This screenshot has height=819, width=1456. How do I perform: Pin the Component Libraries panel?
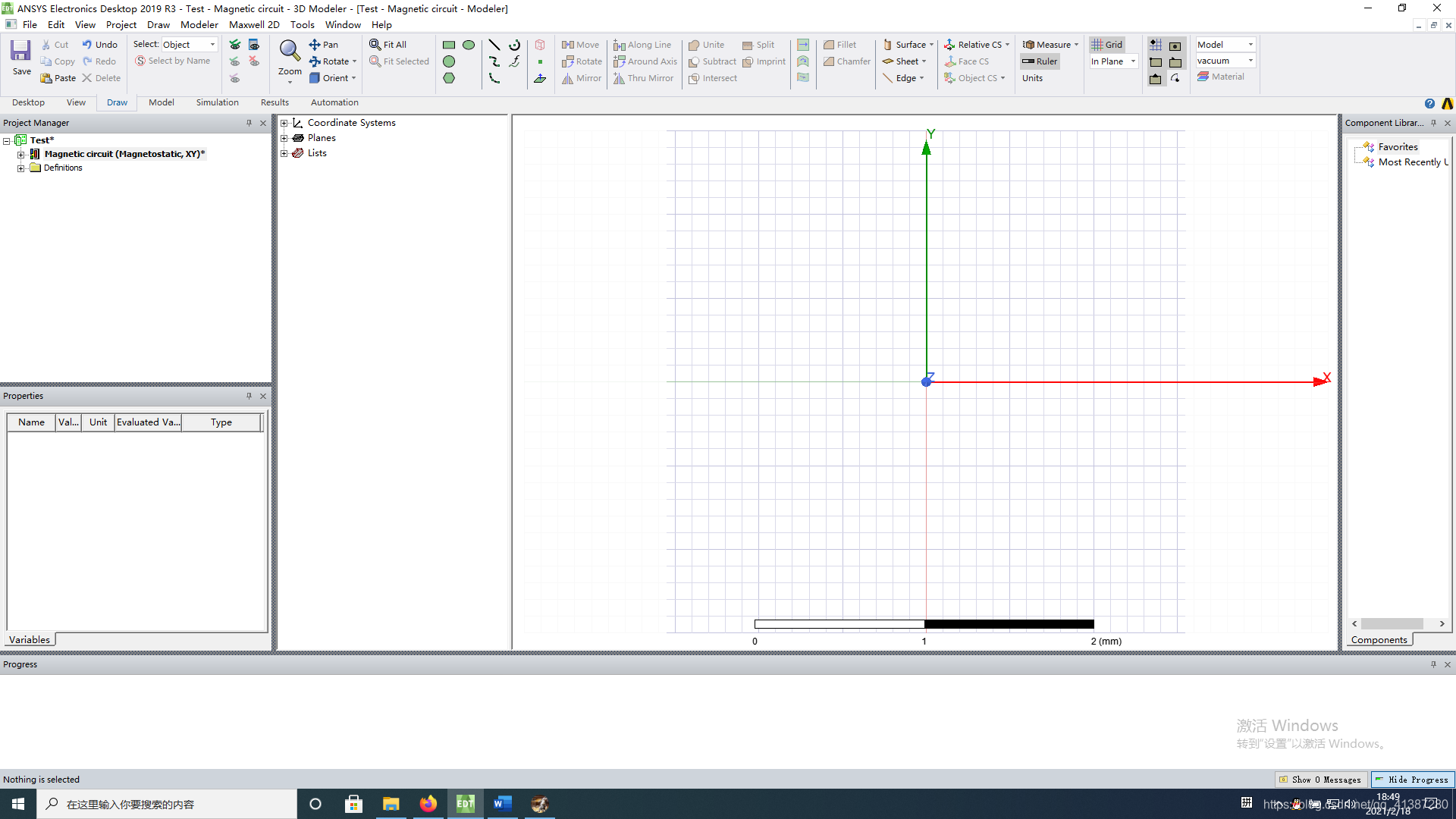tap(1433, 123)
